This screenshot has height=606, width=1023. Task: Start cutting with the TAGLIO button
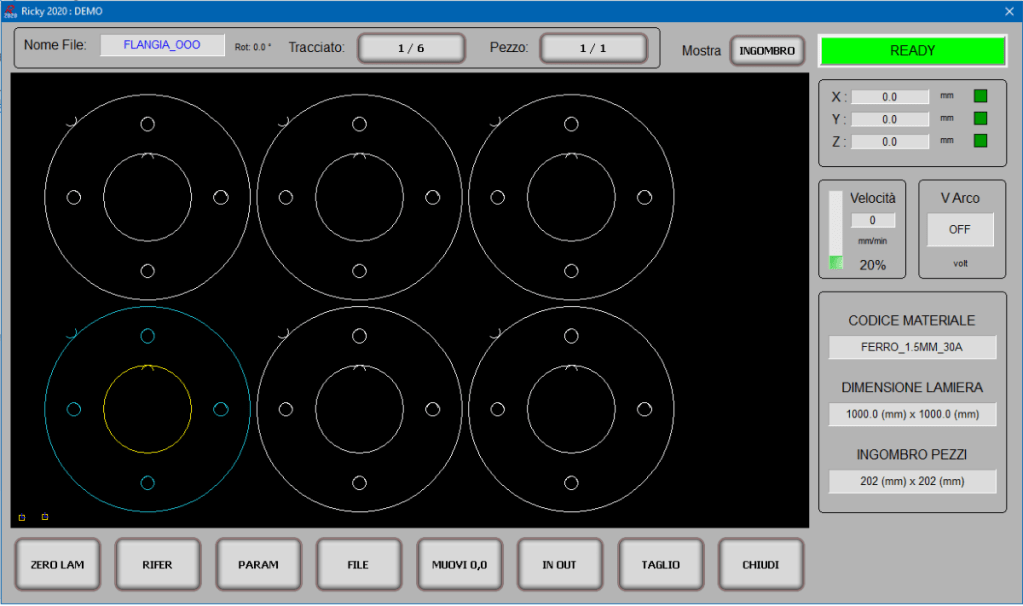660,565
